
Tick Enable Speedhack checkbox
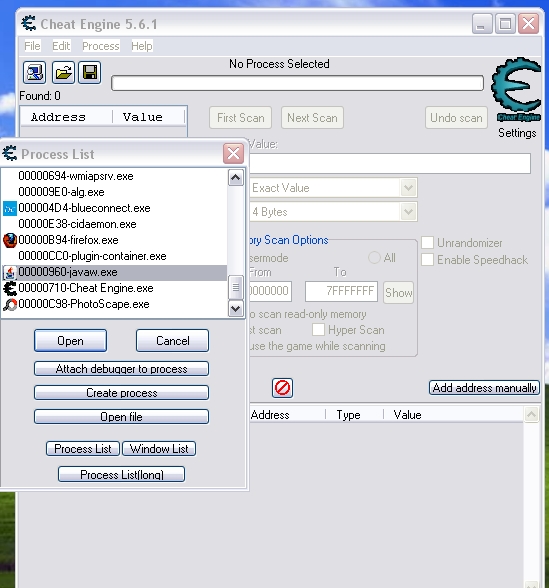pos(428,260)
